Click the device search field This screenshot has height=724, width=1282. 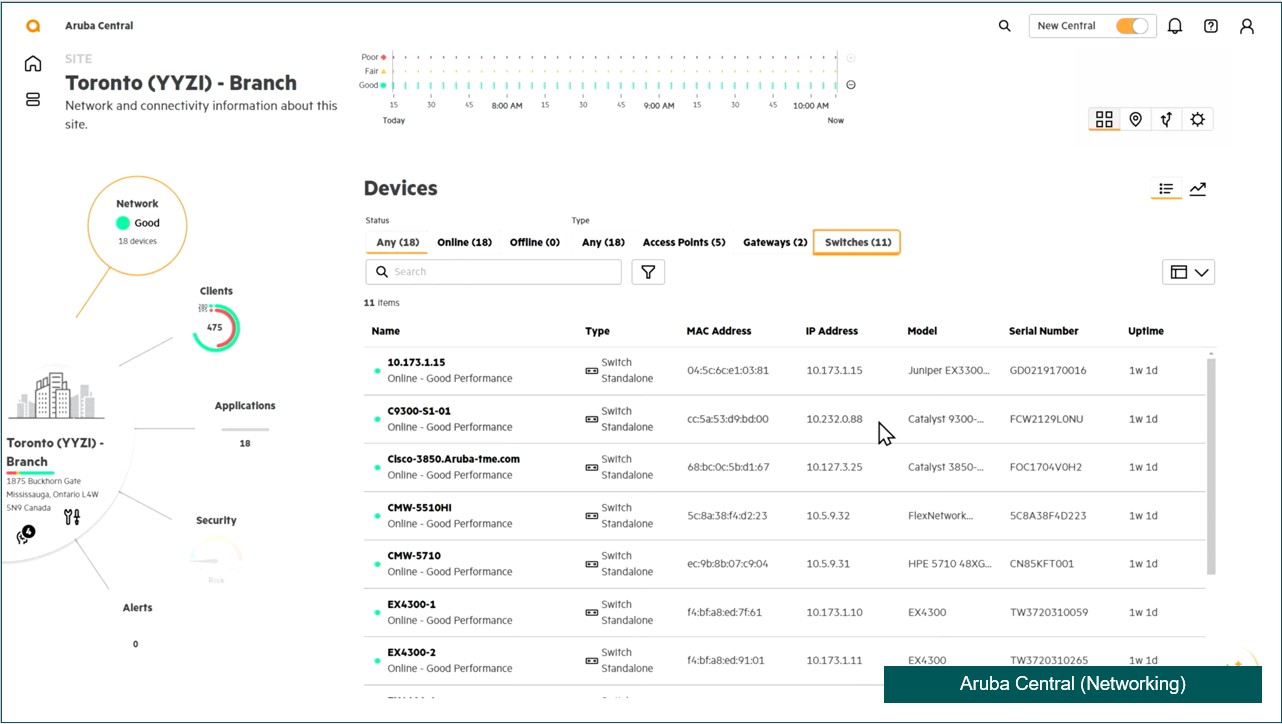tap(493, 271)
